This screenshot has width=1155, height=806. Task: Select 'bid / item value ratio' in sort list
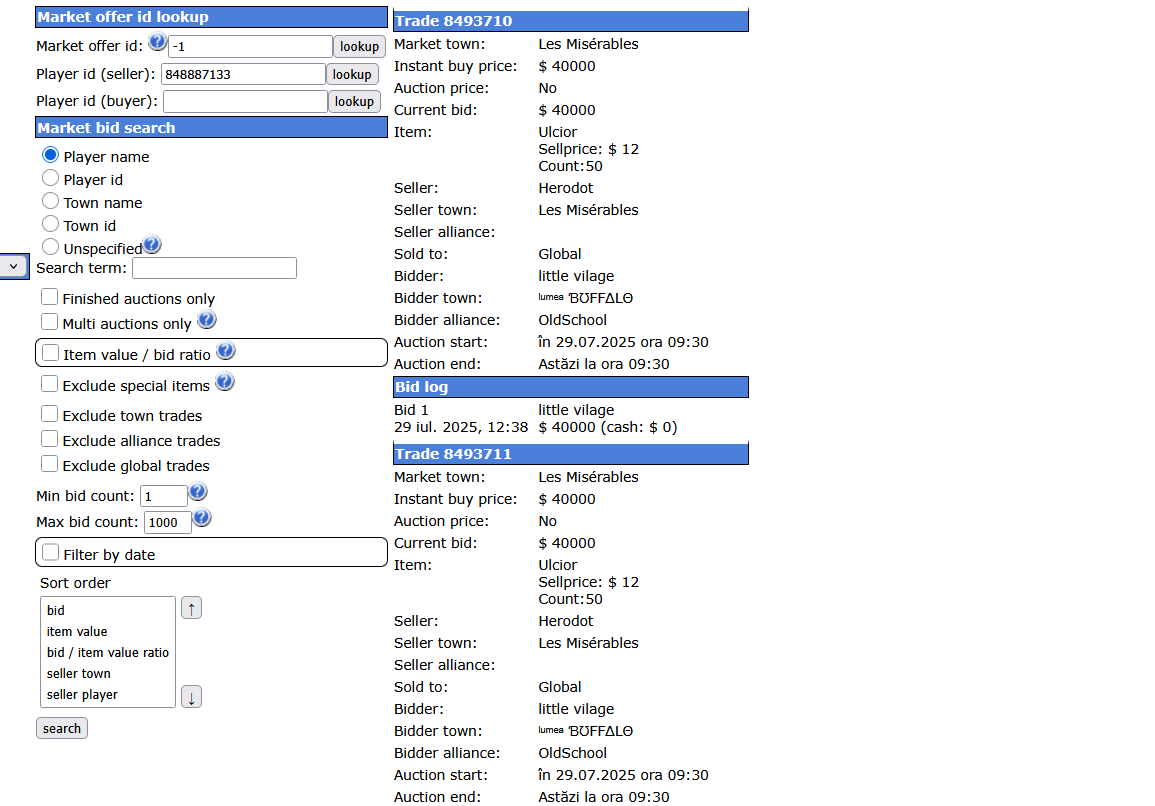108,653
